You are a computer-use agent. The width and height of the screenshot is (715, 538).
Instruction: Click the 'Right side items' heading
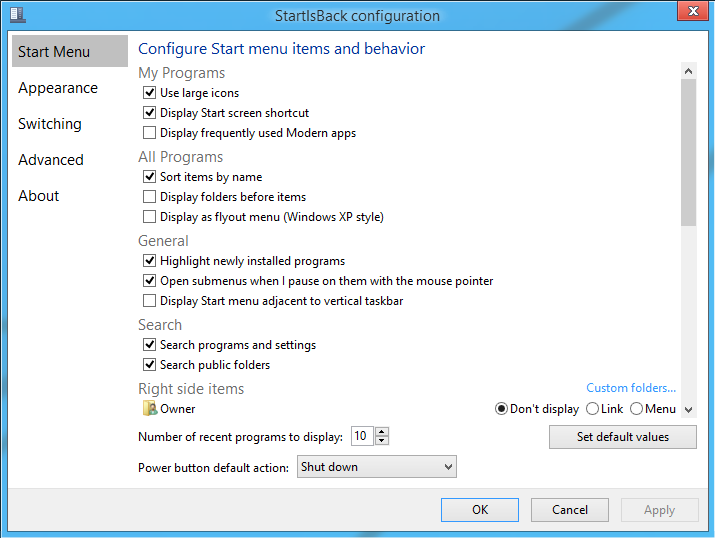[x=191, y=388]
